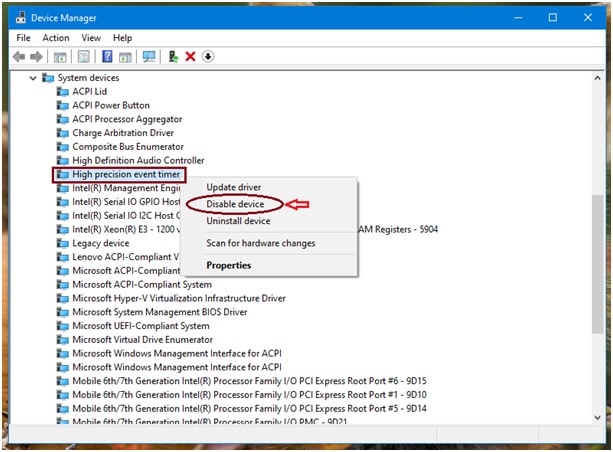Click the Scan for hardware changes monitor icon

point(149,57)
